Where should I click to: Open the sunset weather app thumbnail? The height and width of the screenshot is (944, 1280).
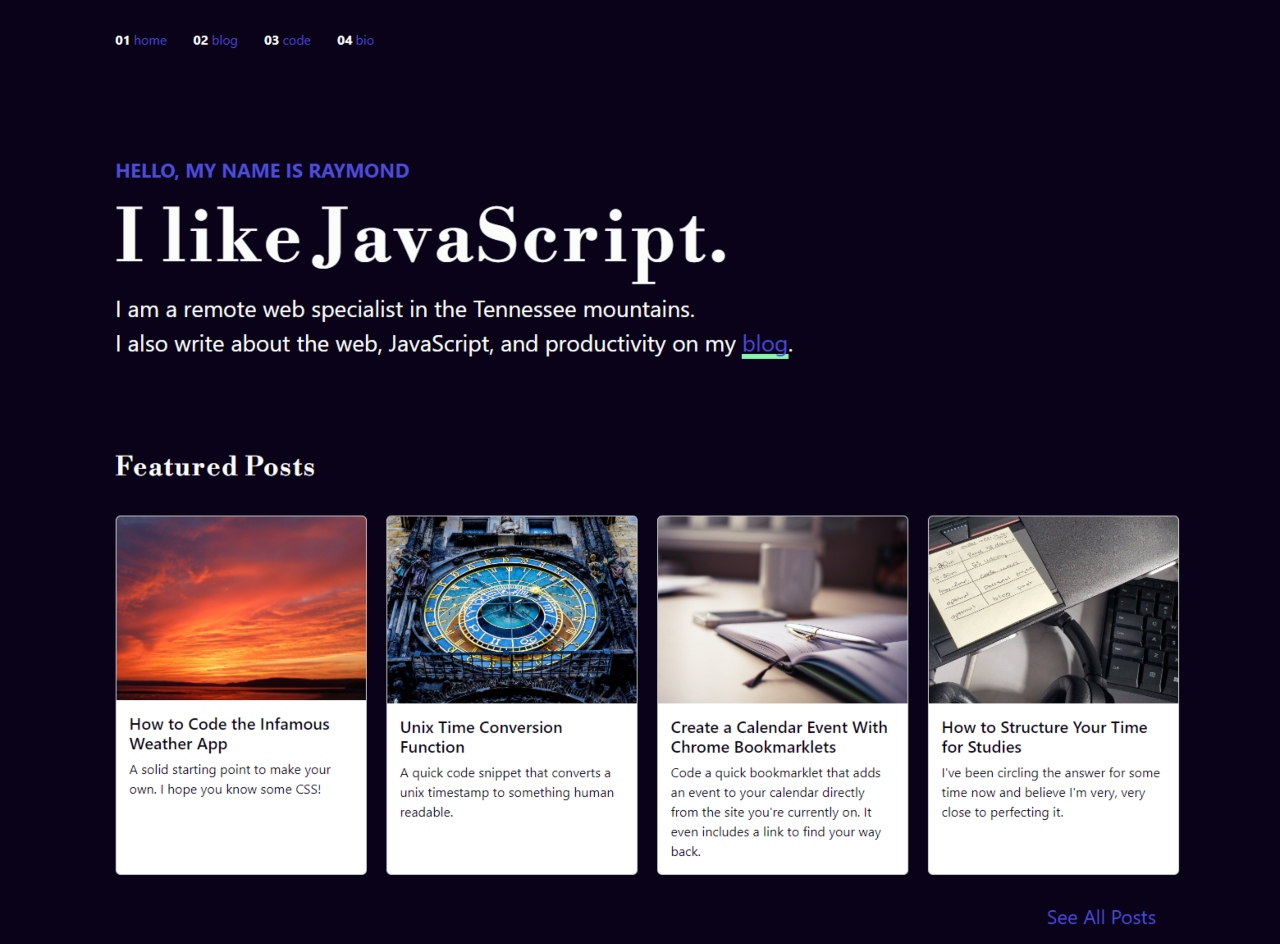[x=241, y=608]
